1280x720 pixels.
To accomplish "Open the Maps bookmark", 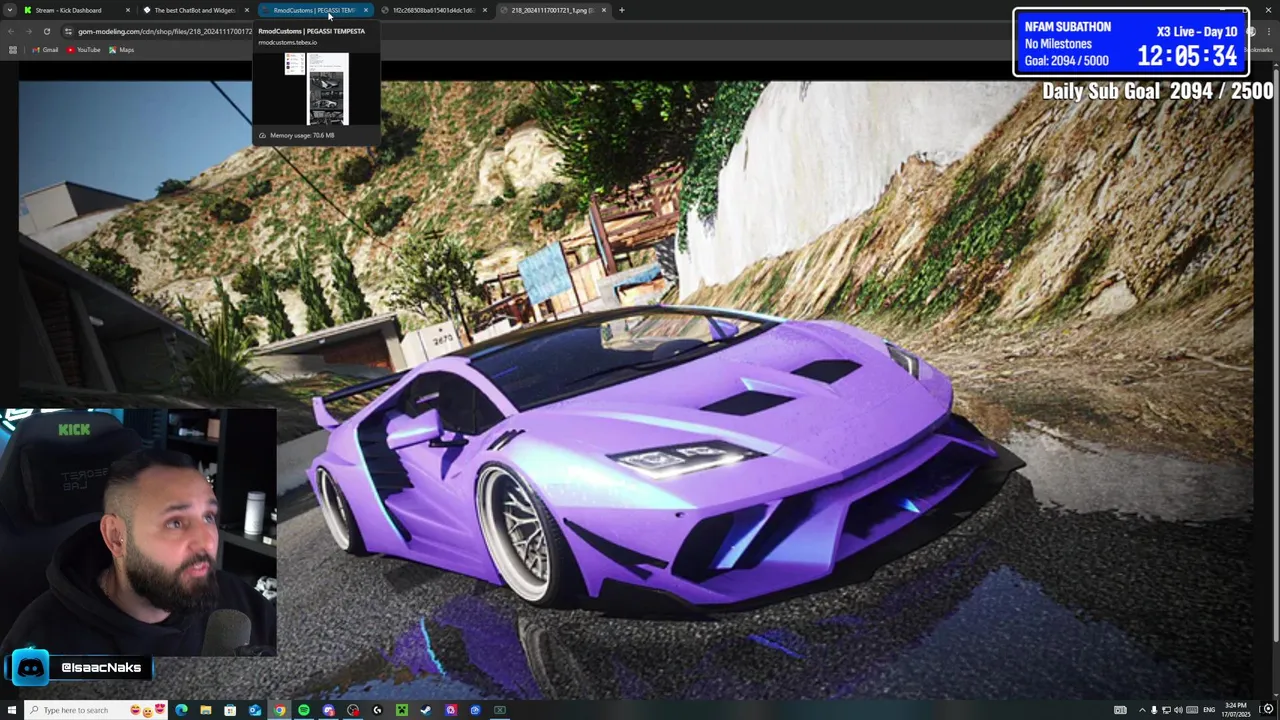I will (x=122, y=50).
